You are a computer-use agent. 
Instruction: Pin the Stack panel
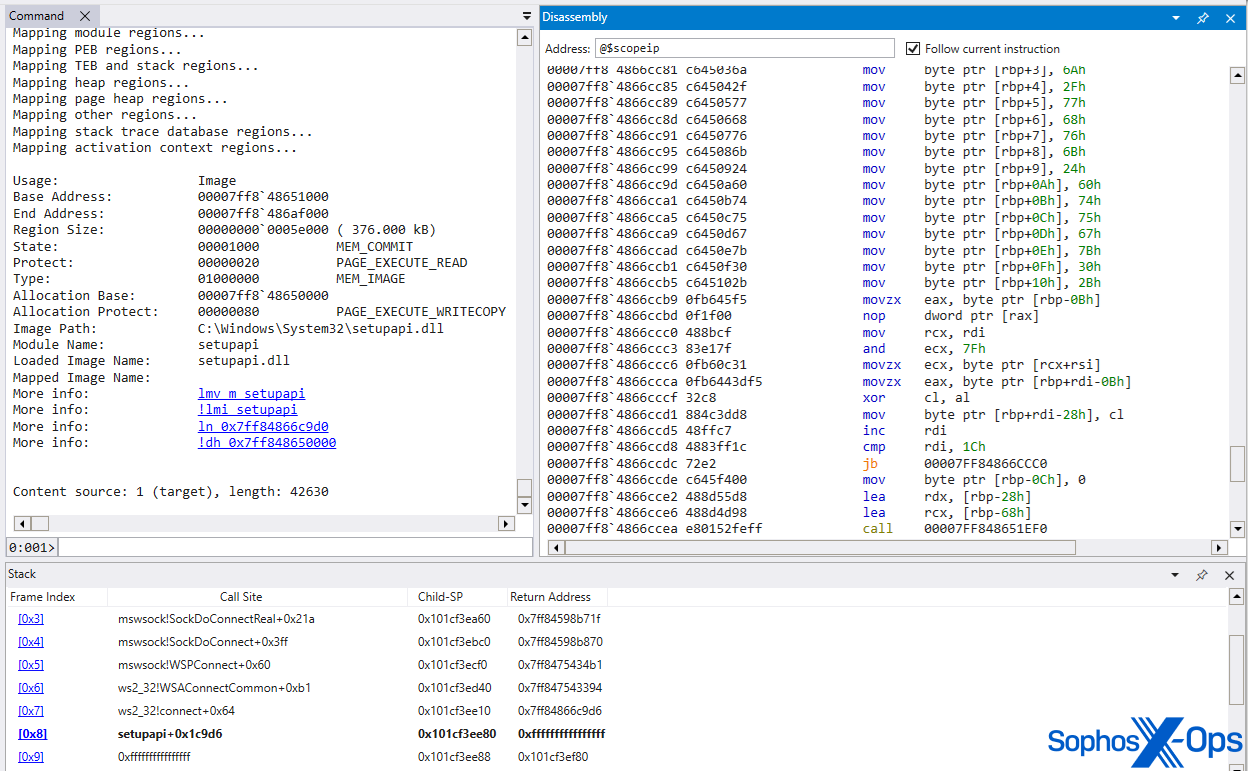point(1202,574)
